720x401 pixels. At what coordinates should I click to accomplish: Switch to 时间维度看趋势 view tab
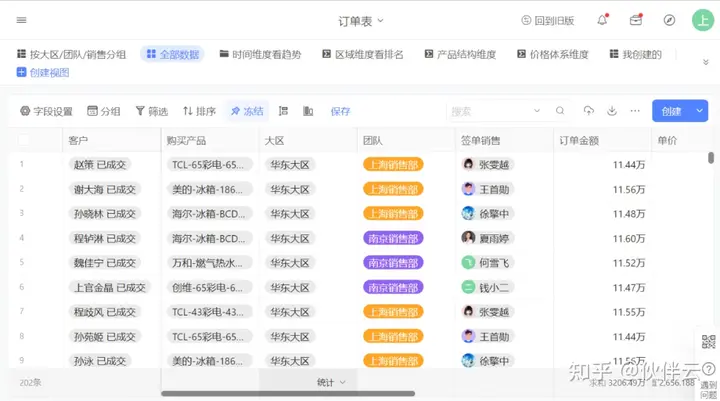click(259, 54)
